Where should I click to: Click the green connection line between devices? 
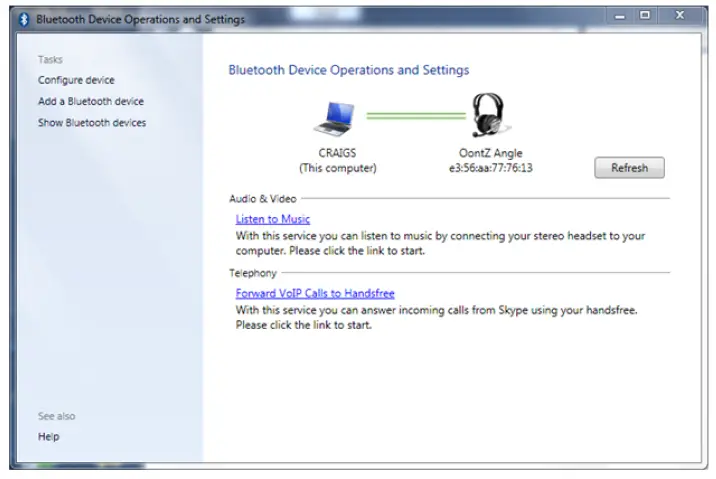(x=416, y=116)
